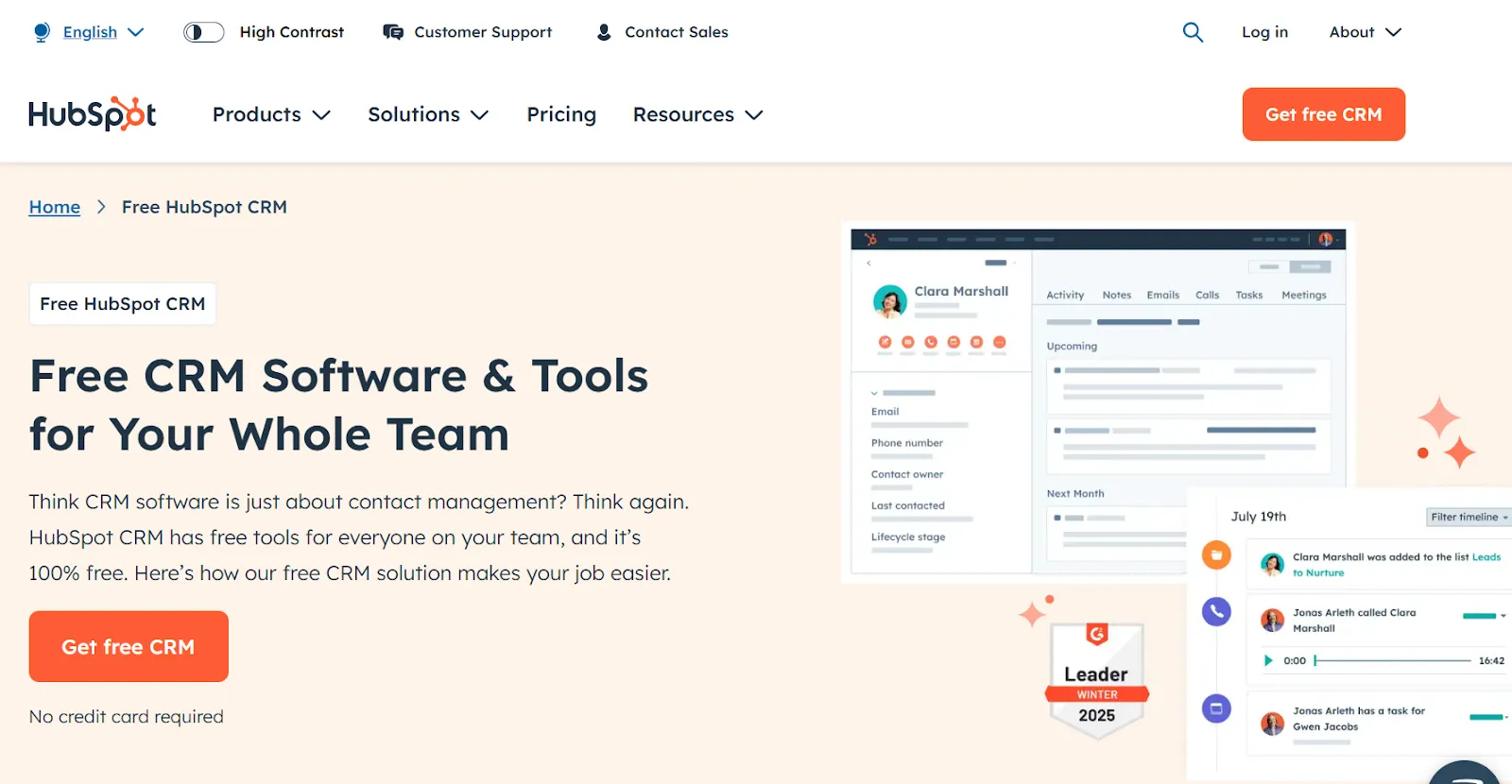The image size is (1512, 784).
Task: Click the Free HubSpot CRM breadcrumb text
Action: (204, 207)
